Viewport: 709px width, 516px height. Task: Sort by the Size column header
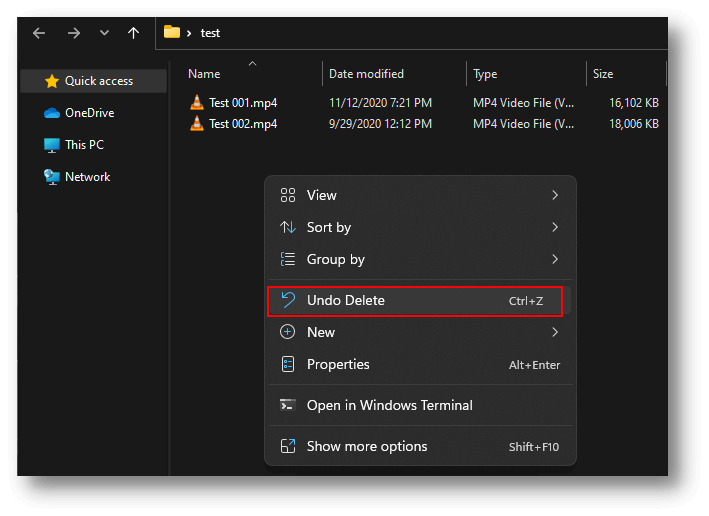point(603,74)
